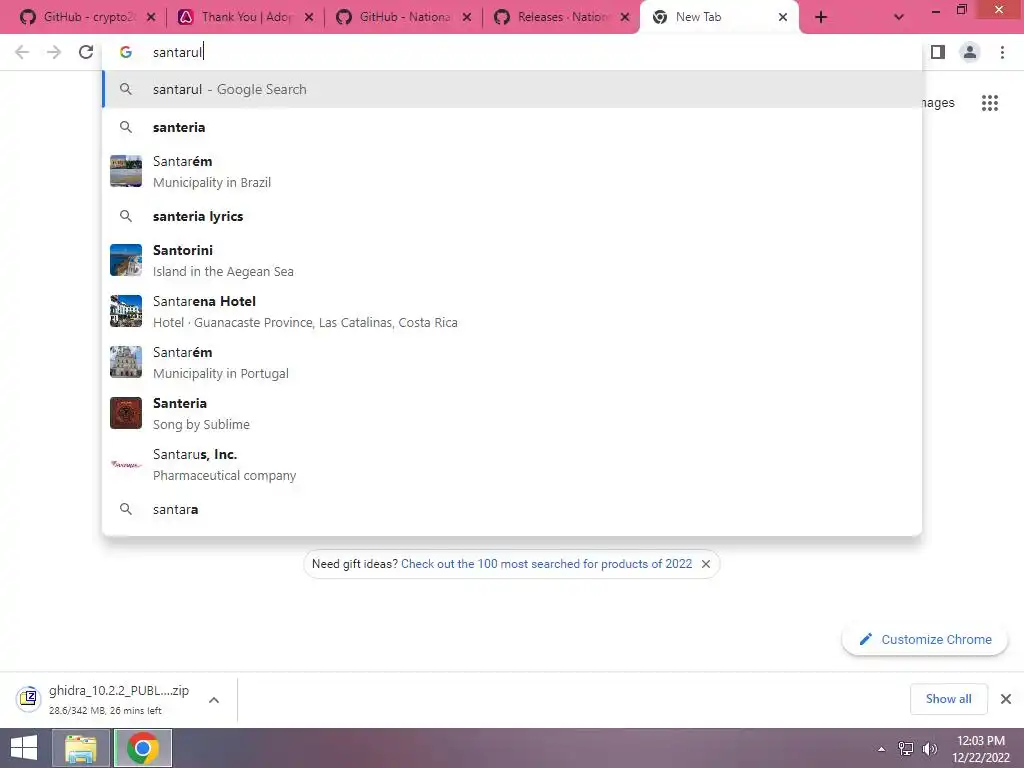
Task: Choose the santeria suggestion
Action: tap(513, 127)
